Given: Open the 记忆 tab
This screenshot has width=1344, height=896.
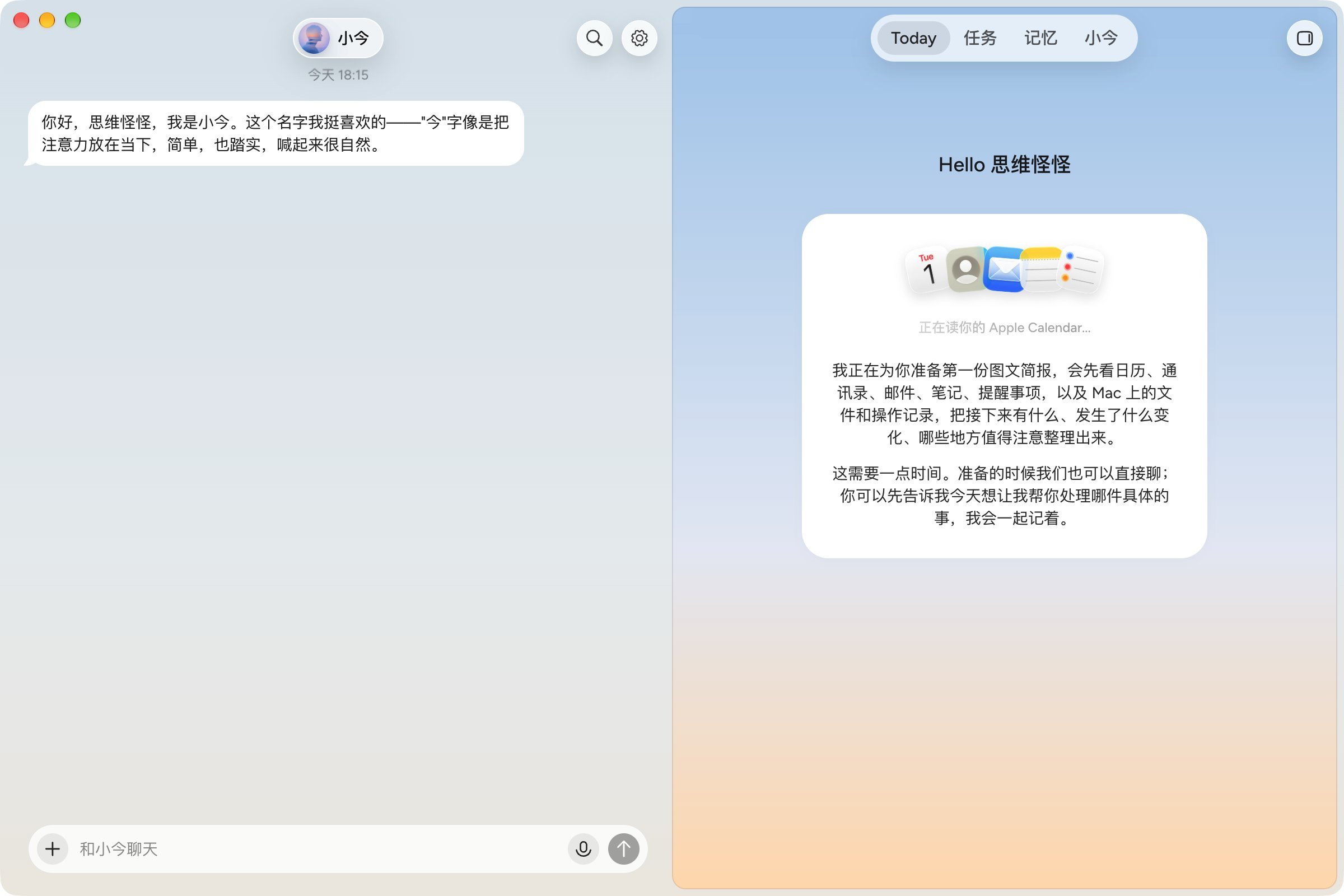Looking at the screenshot, I should pyautogui.click(x=1040, y=38).
